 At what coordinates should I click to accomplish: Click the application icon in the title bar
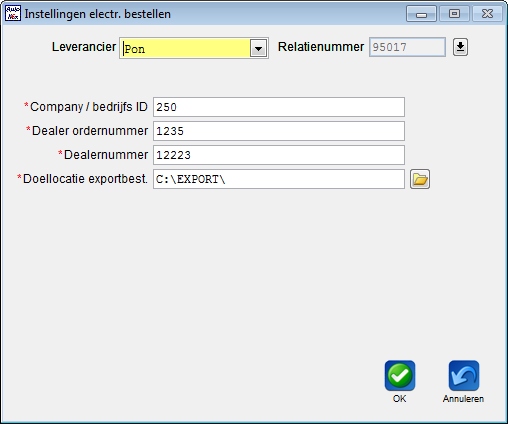[13, 13]
